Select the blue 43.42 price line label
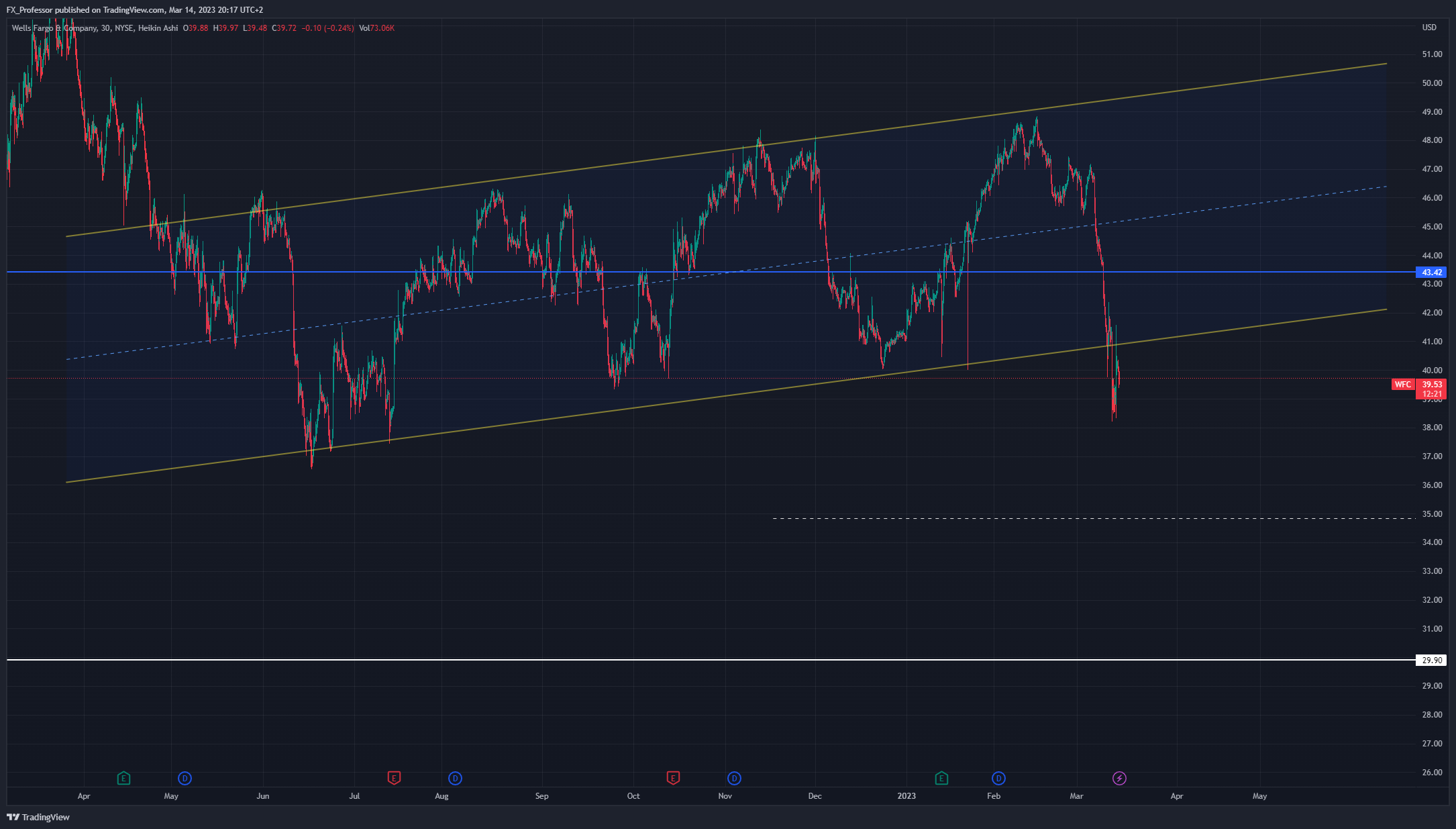This screenshot has width=1456, height=829. [x=1431, y=273]
